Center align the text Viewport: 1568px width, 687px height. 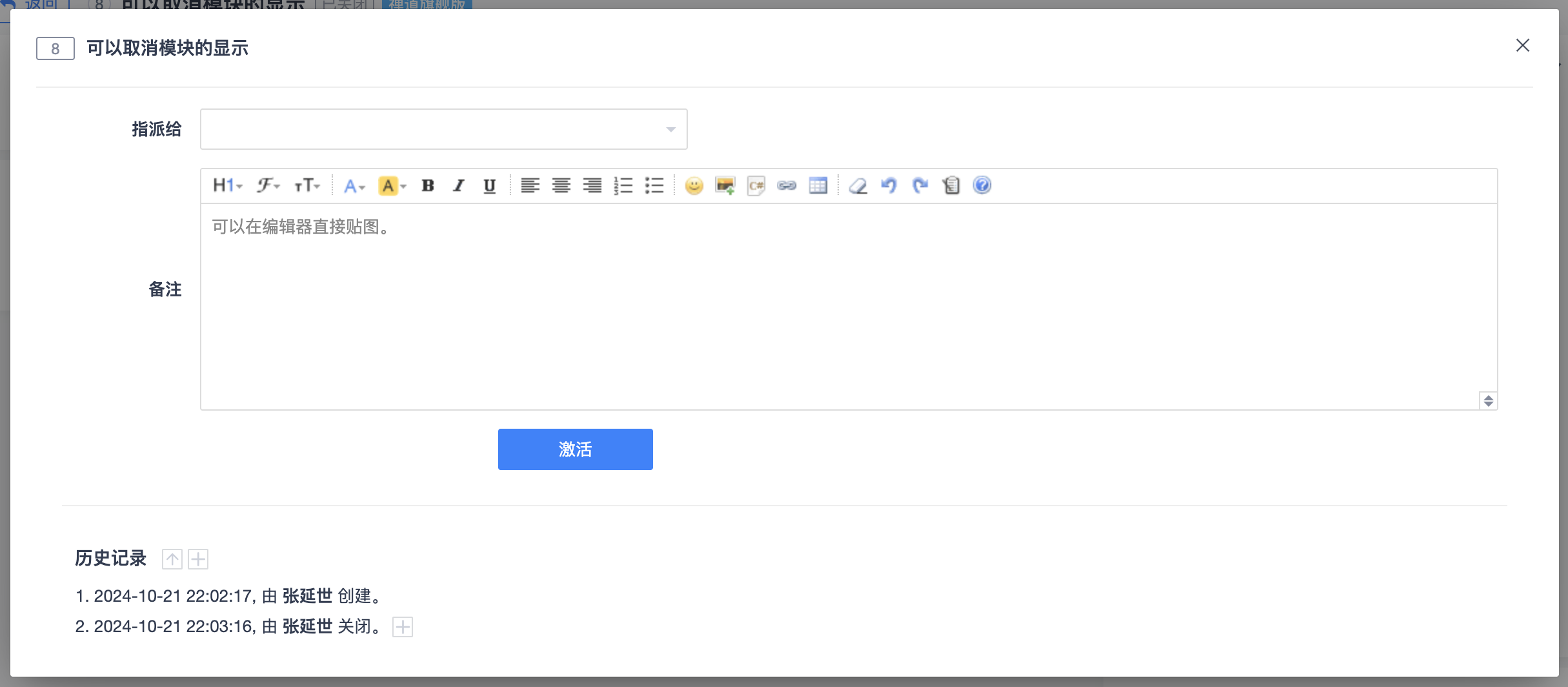pos(561,186)
